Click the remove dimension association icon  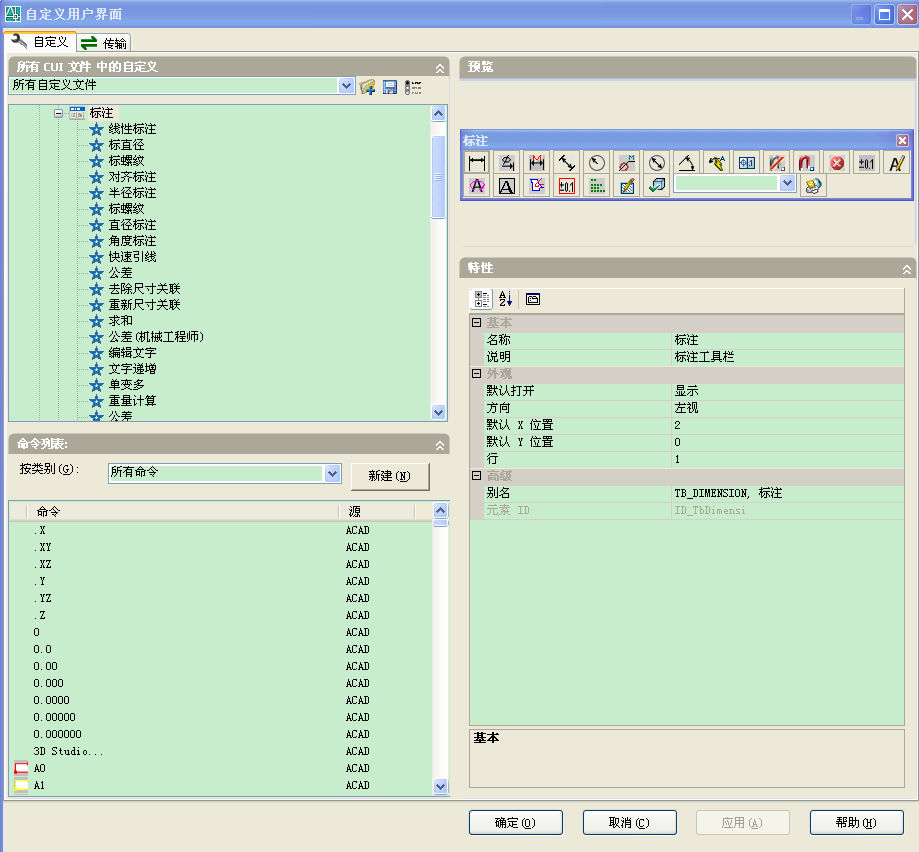(x=777, y=162)
